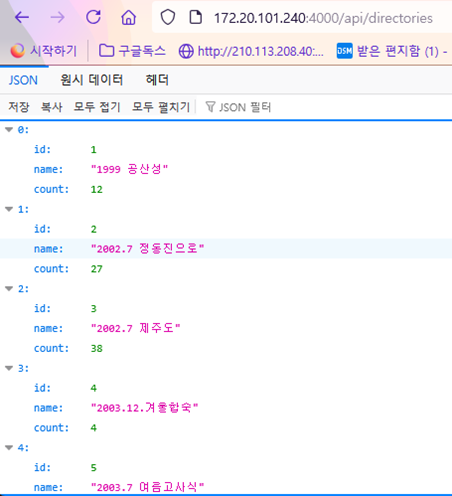Switch to the 헤더 tab
Viewport: 452px width, 496px height.
tap(157, 80)
